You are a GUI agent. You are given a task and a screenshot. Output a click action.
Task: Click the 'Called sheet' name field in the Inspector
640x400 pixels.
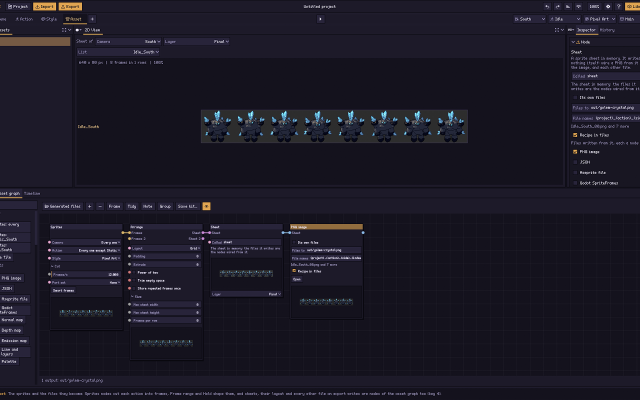pyautogui.click(x=605, y=76)
